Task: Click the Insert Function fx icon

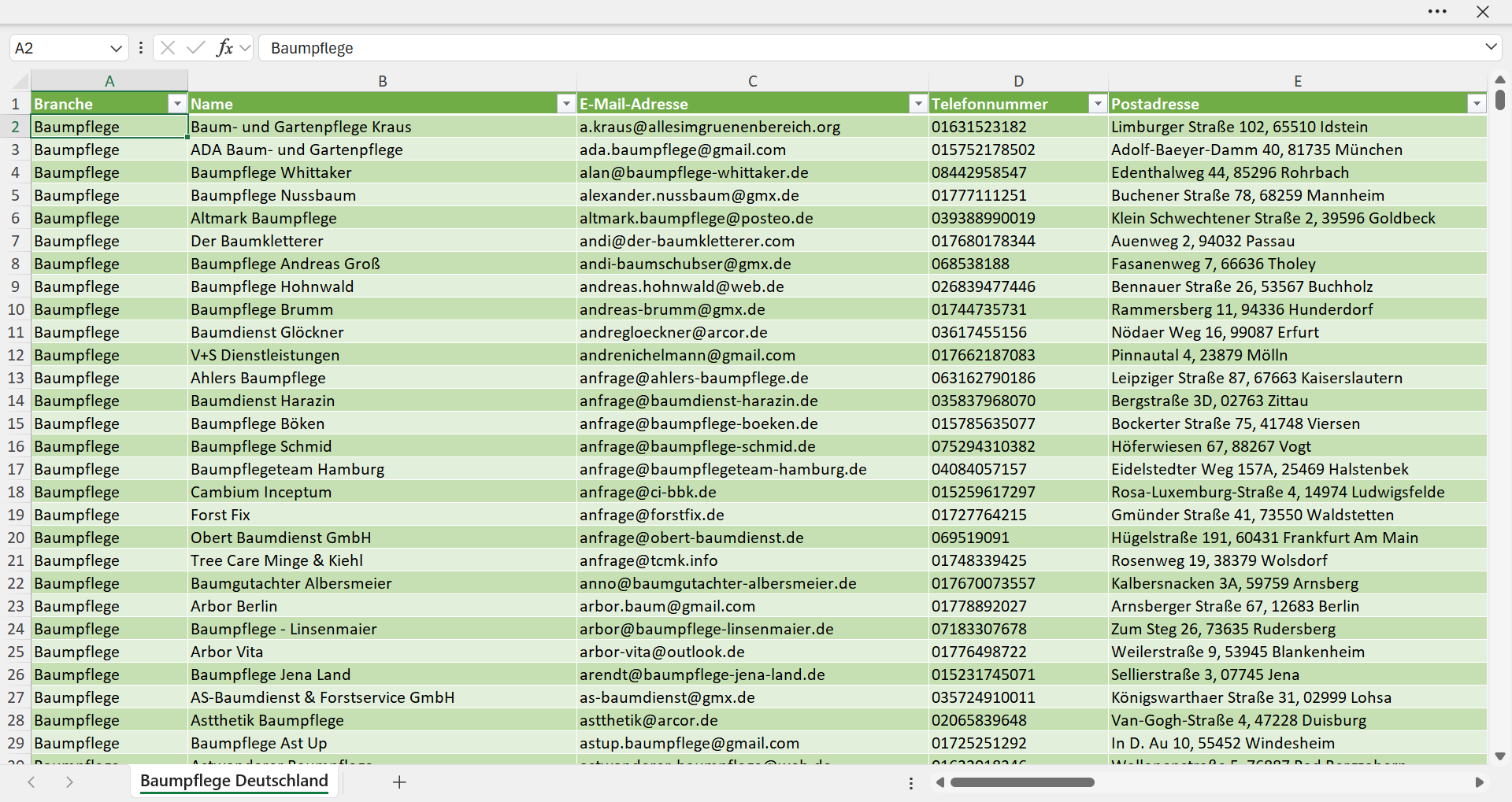Action: tap(224, 48)
